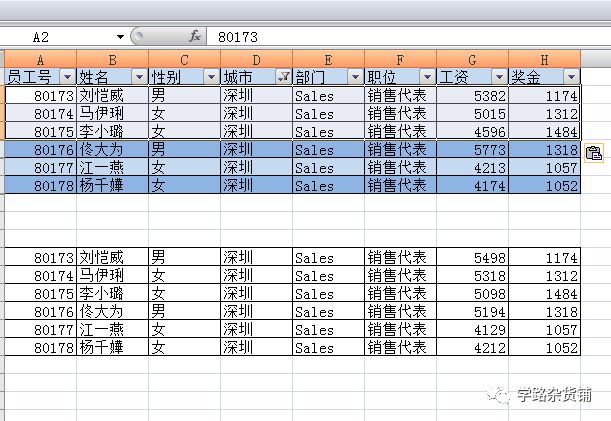This screenshot has width=611, height=421.
Task: Click the fx Insert Function icon
Action: click(195, 37)
